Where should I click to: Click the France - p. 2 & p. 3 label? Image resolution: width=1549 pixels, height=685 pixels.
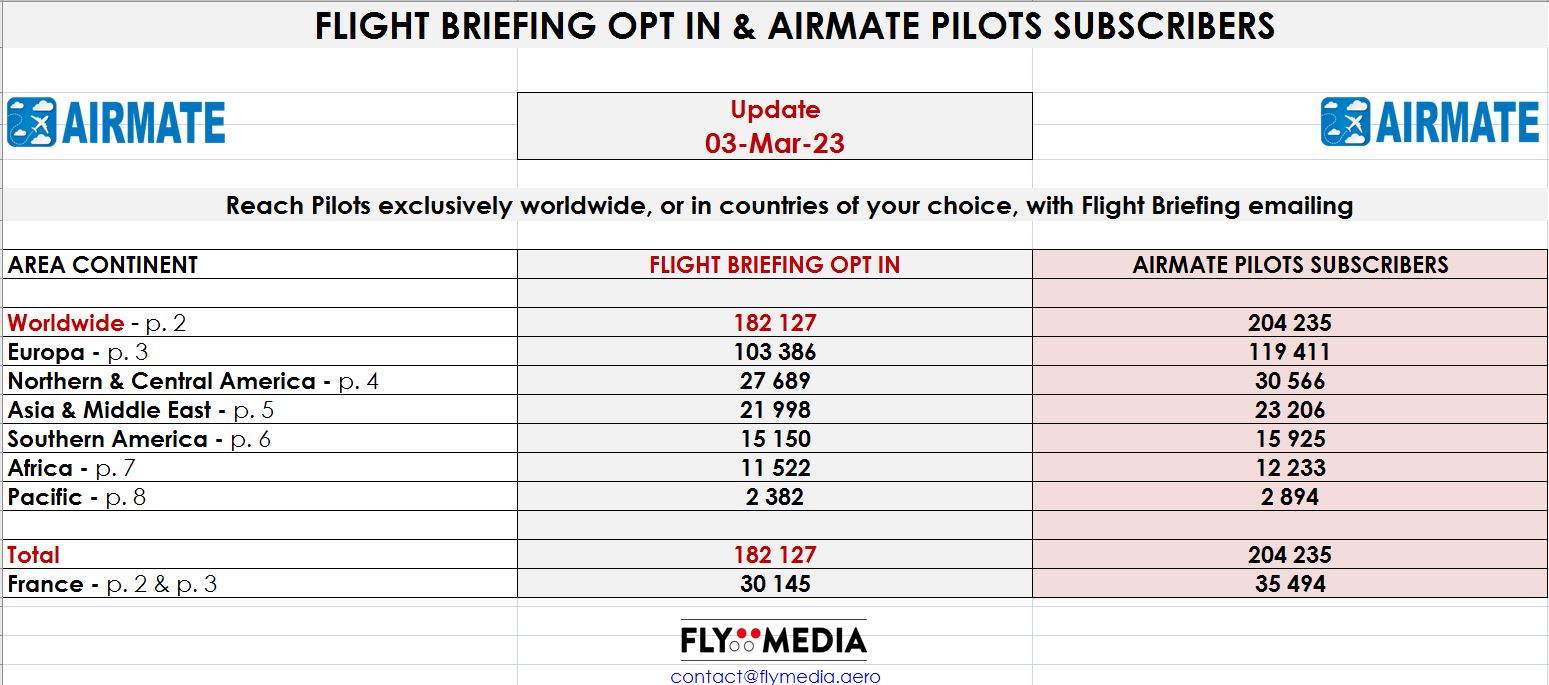pyautogui.click(x=112, y=584)
